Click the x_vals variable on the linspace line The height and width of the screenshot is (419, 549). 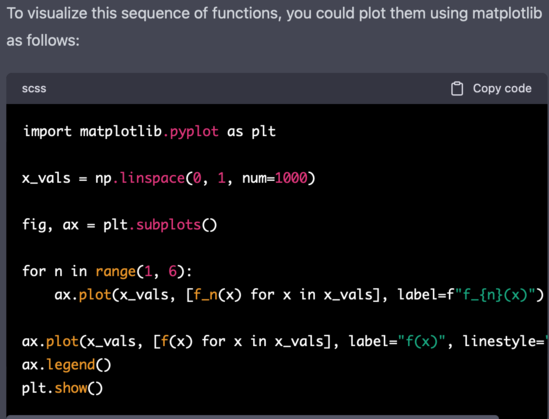coord(46,179)
